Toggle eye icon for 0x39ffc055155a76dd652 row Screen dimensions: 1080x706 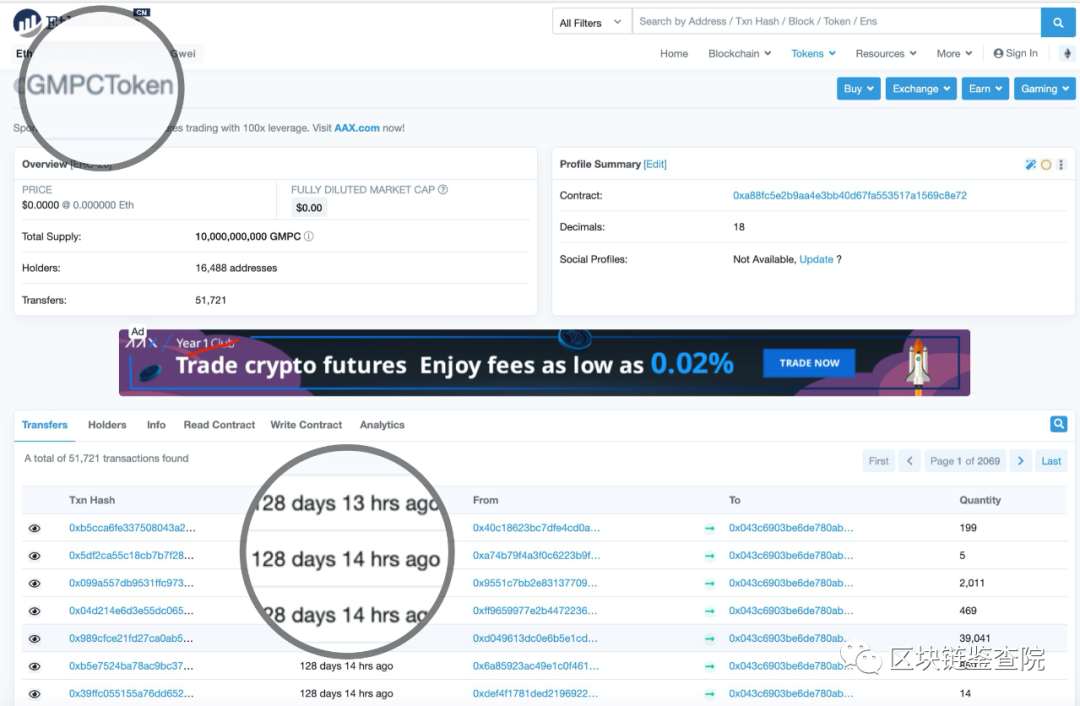[34, 694]
